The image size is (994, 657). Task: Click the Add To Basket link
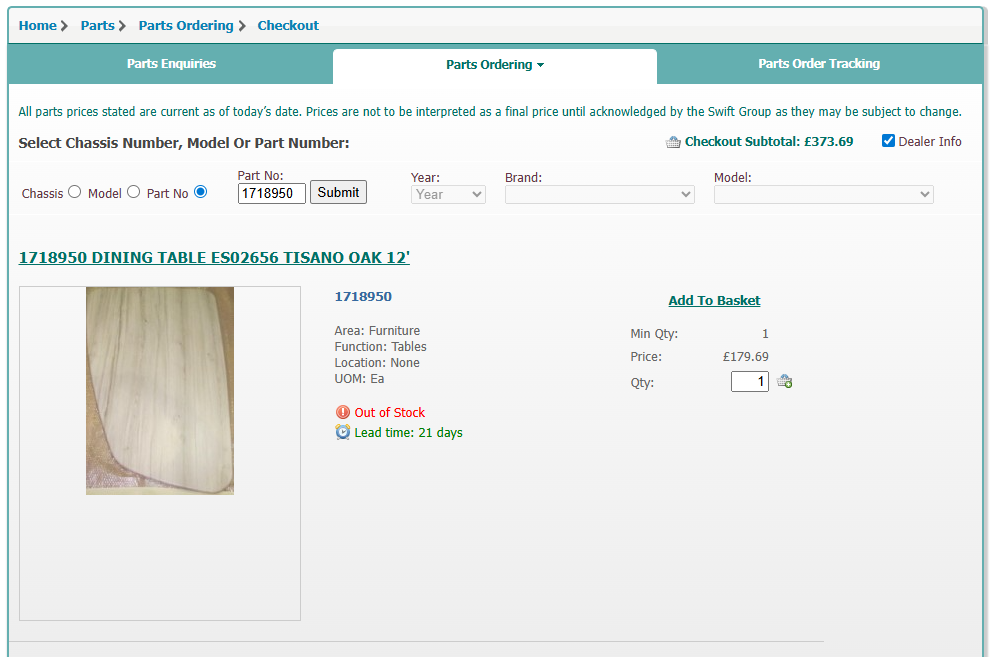click(714, 301)
